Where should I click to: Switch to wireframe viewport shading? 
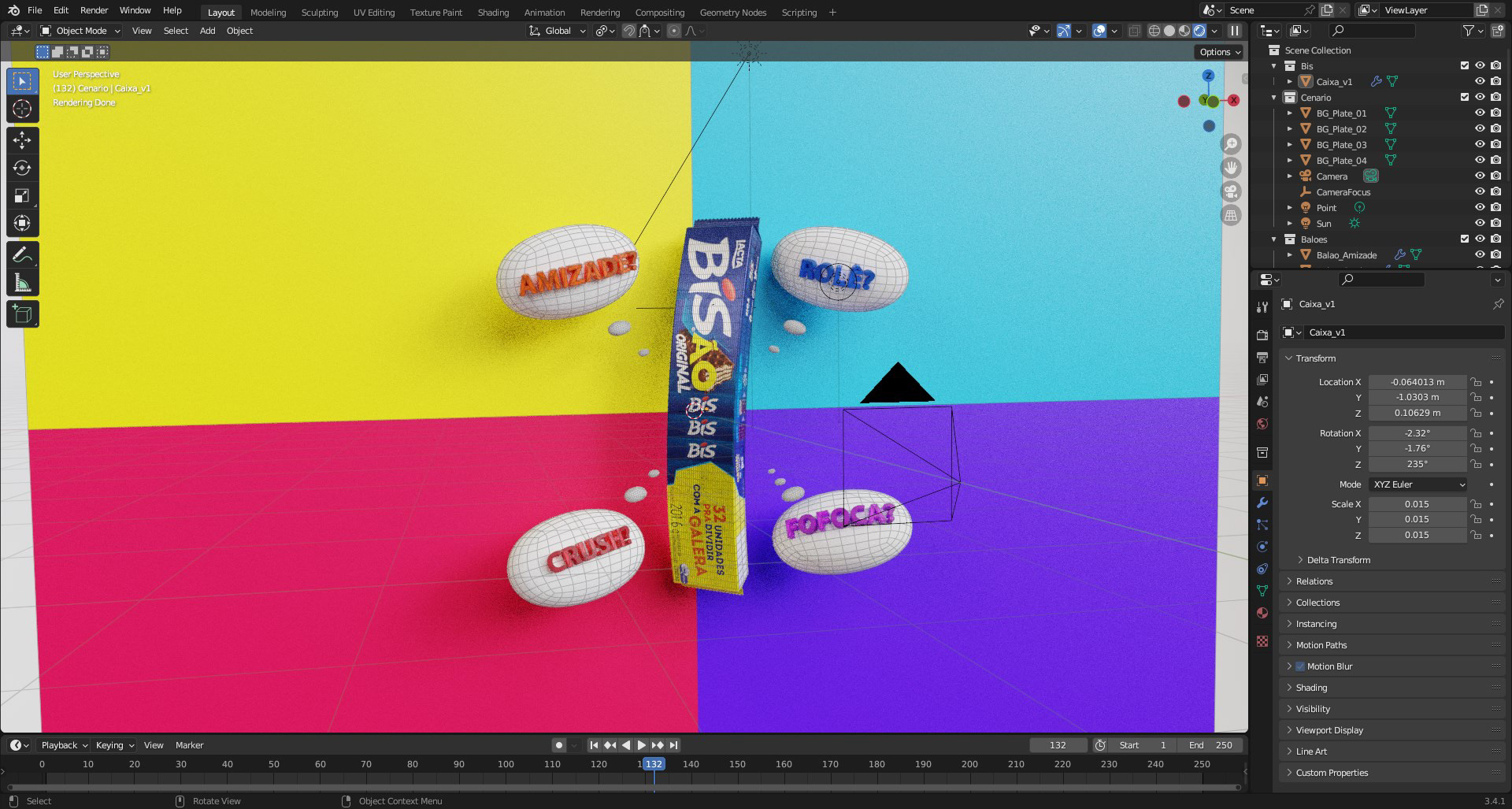tap(1154, 31)
